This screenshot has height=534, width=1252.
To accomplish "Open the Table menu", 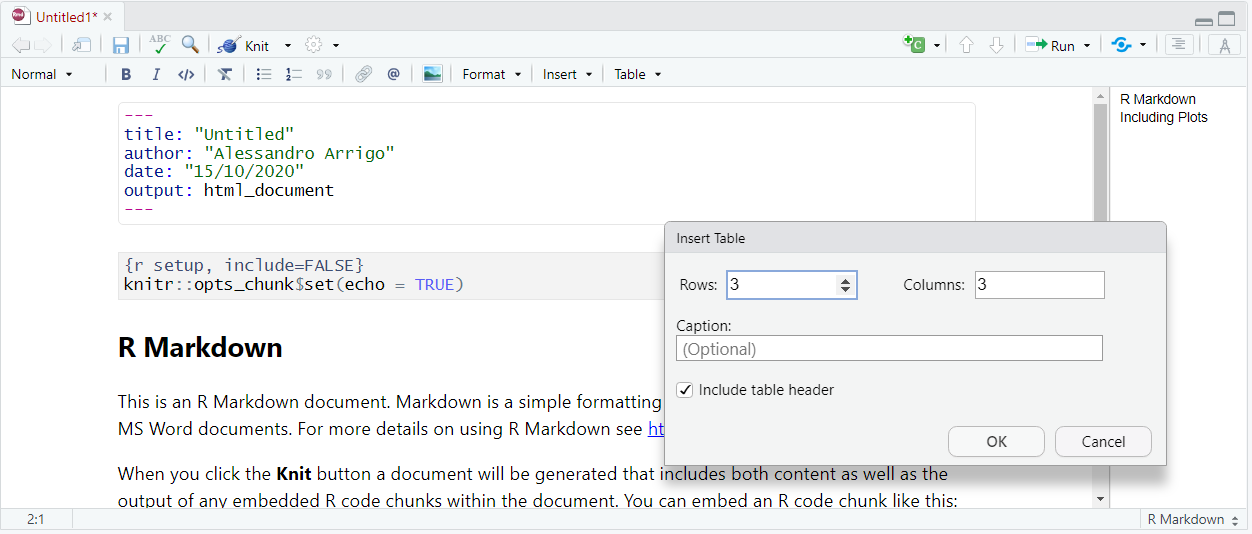I will click(638, 74).
